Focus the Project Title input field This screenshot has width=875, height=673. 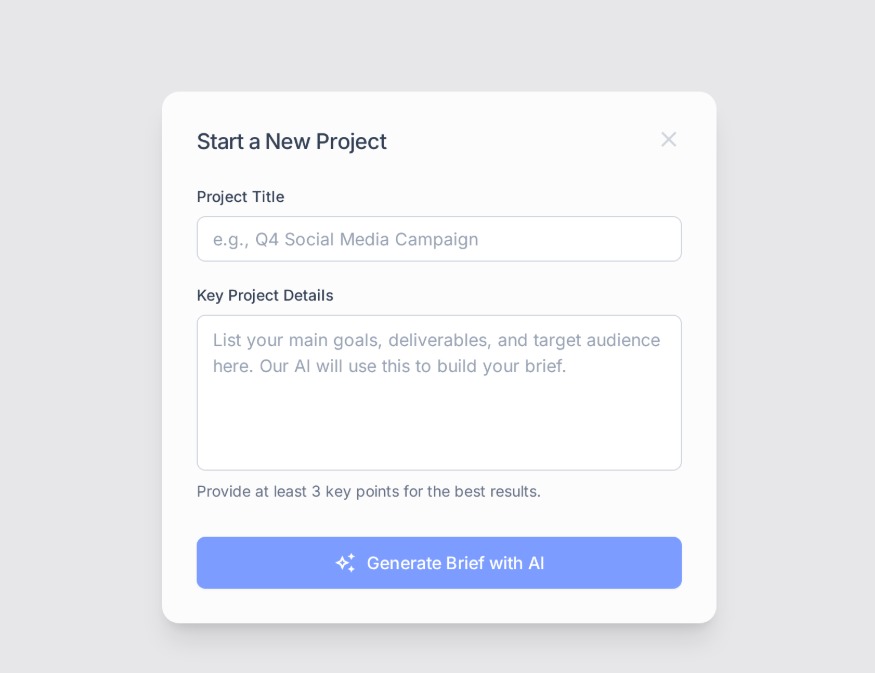pyautogui.click(x=439, y=239)
